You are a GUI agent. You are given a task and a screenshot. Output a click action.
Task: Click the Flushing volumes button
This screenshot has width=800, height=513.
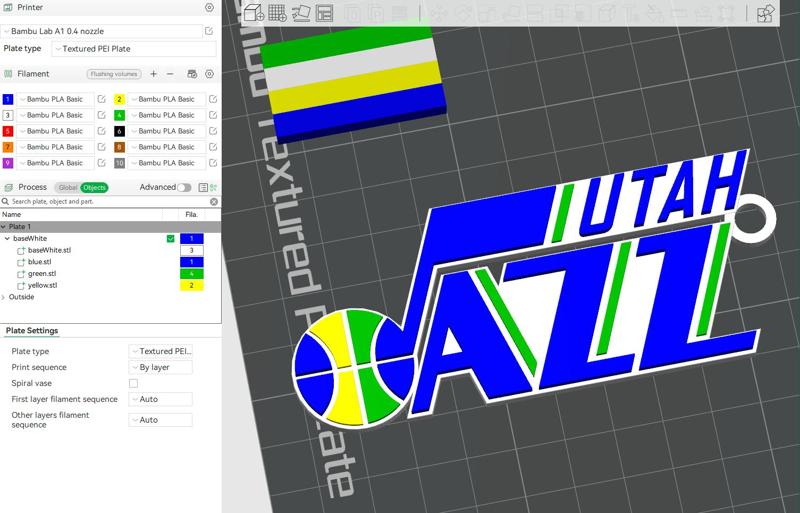(114, 74)
